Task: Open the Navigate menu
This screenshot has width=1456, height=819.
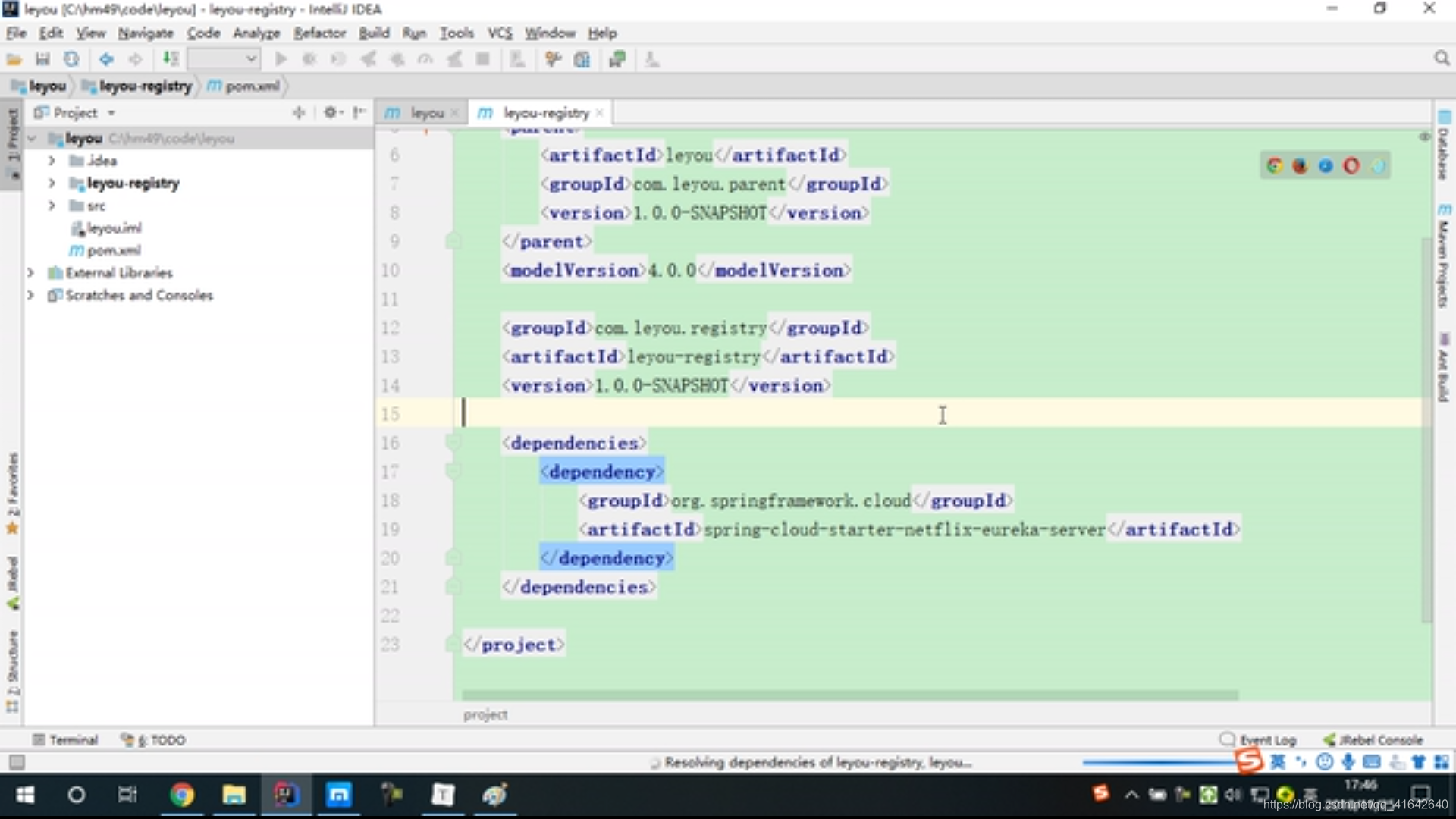Action: point(146,33)
